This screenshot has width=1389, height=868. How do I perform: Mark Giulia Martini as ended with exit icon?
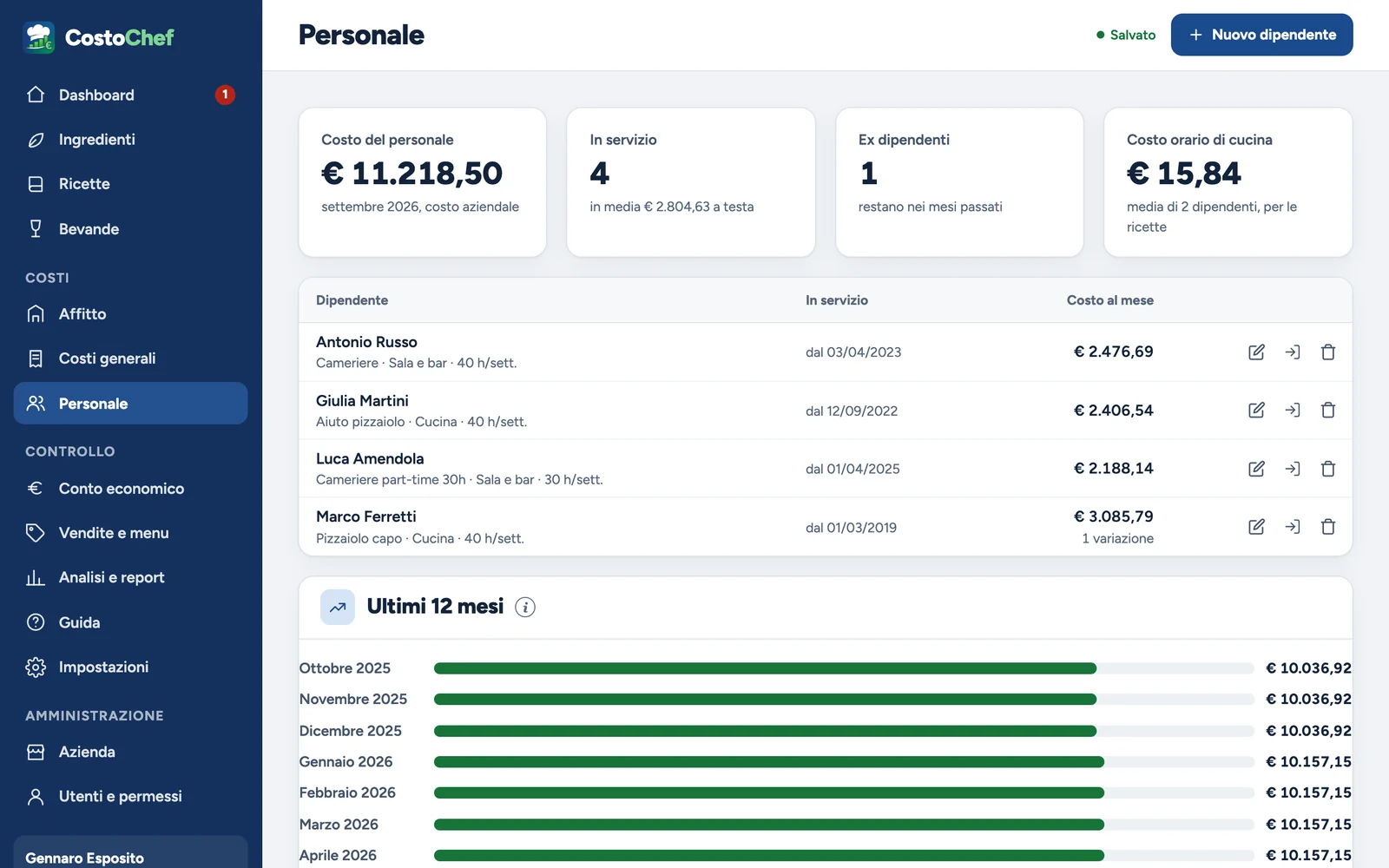(1293, 411)
